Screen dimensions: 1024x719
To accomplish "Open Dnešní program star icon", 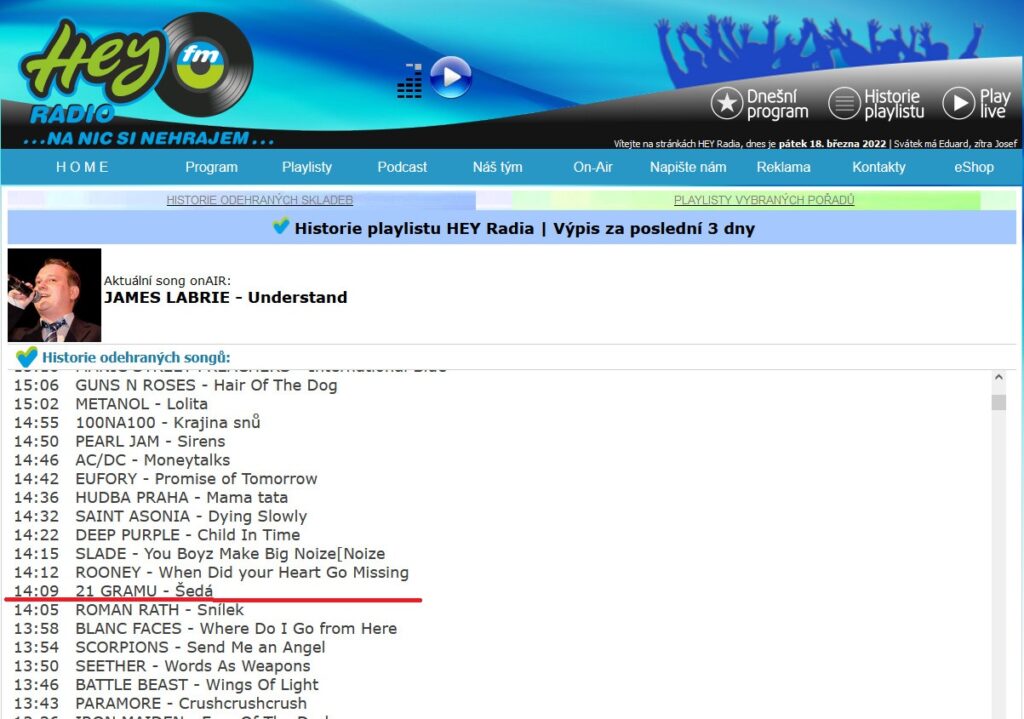I will click(727, 103).
